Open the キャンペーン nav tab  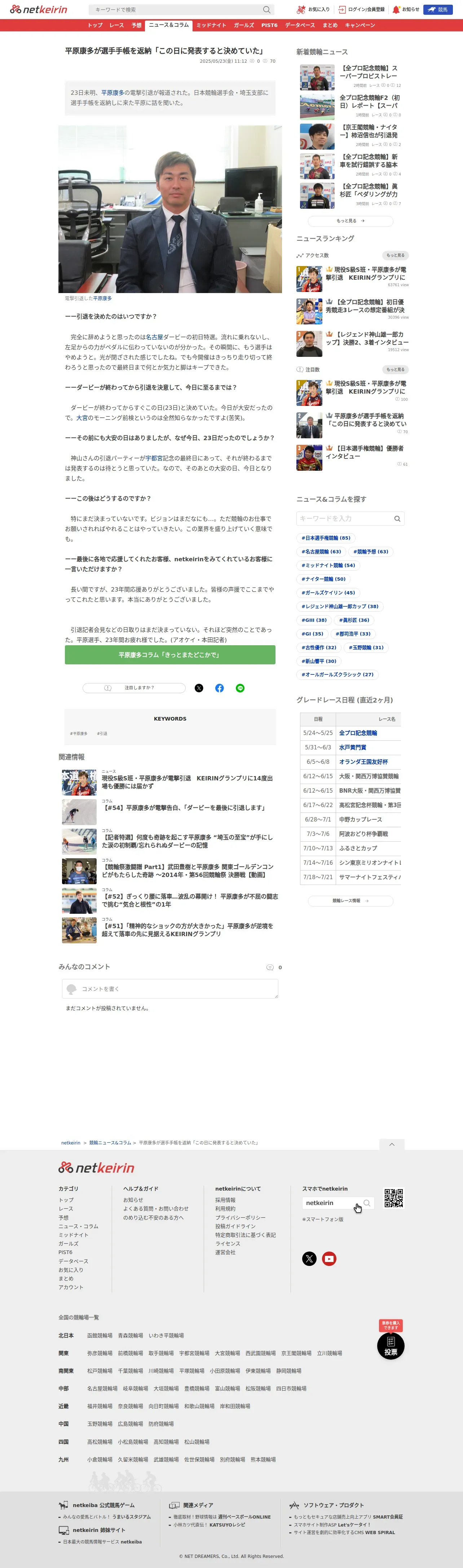(x=360, y=25)
